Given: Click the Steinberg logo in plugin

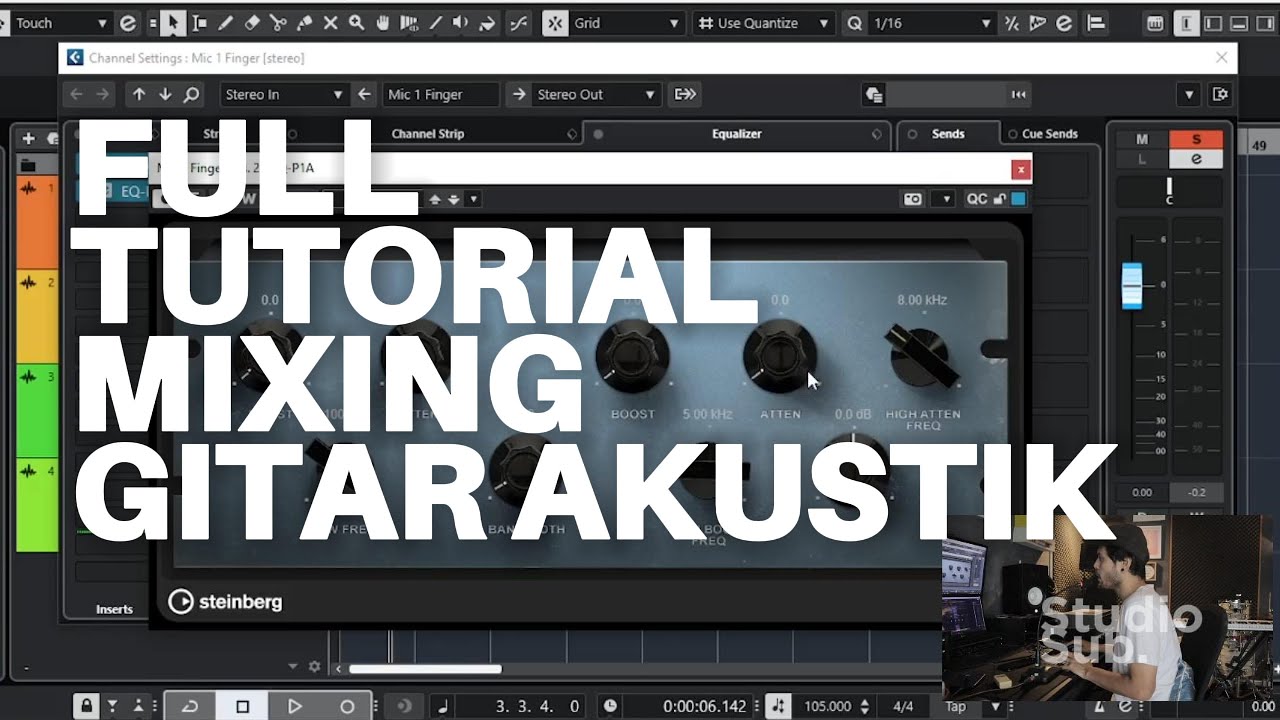Looking at the screenshot, I should (x=225, y=602).
